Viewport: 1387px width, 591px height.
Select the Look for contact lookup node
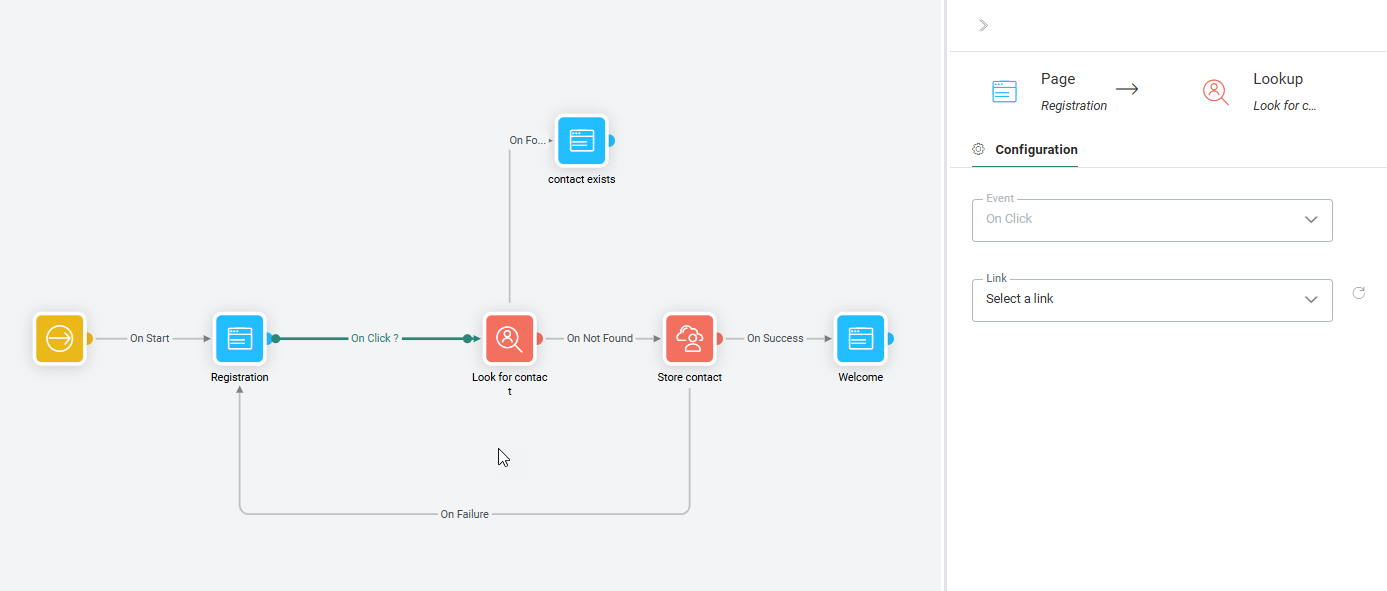510,338
